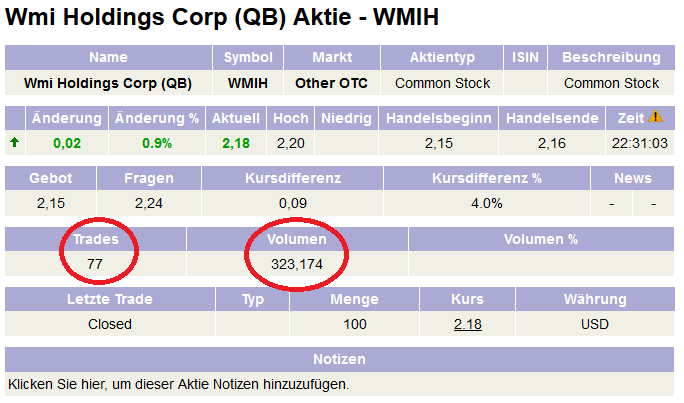The image size is (684, 403).
Task: Click the USD currency cell
Action: (x=594, y=324)
